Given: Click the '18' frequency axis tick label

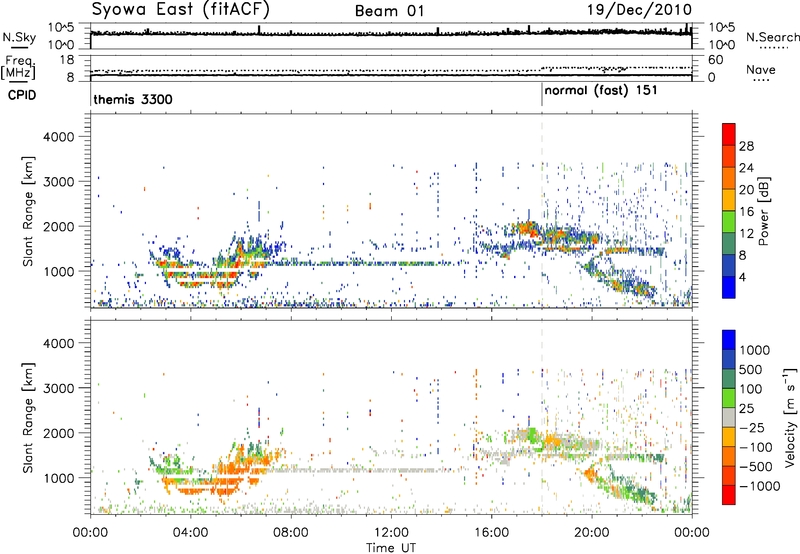Looking at the screenshot, I should [x=67, y=60].
